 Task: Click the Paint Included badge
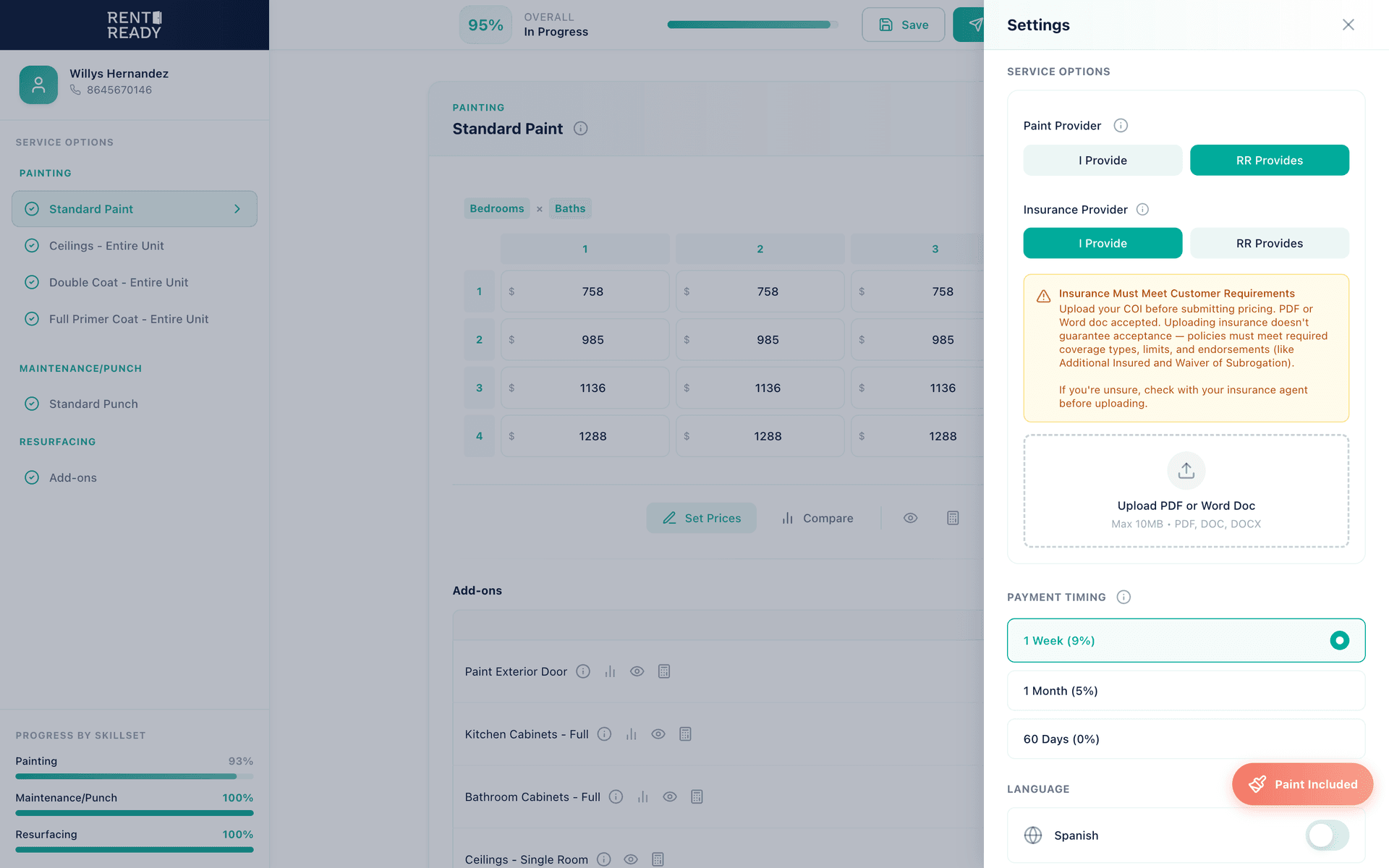(x=1302, y=784)
